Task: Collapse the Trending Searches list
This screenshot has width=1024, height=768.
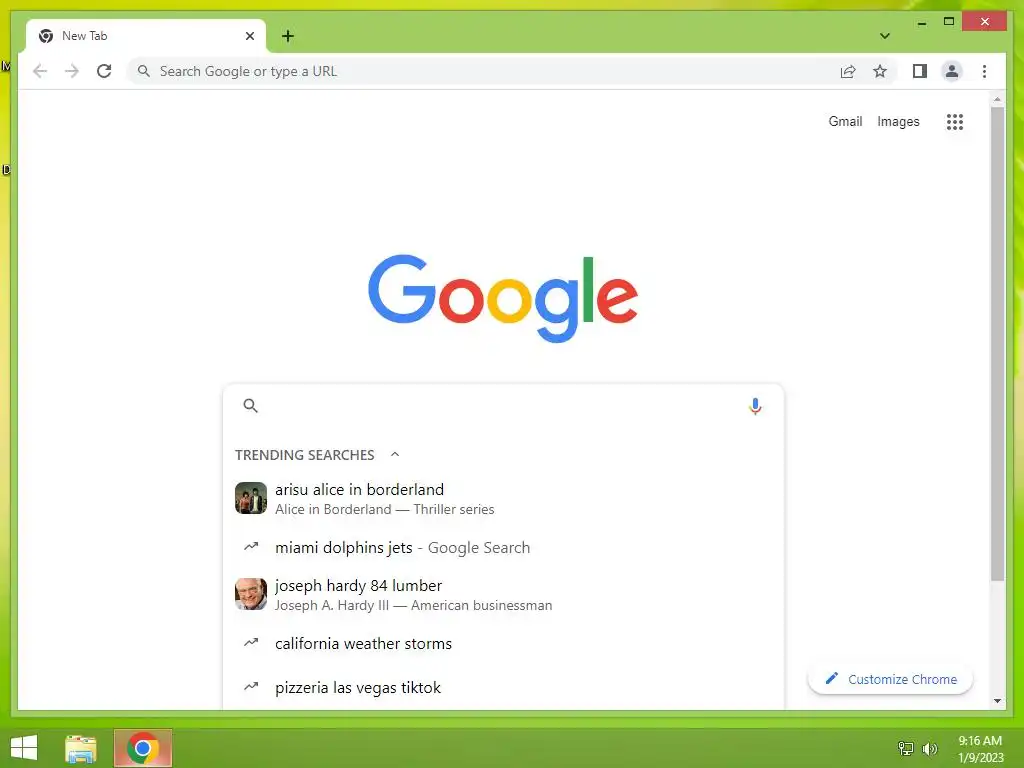Action: pyautogui.click(x=394, y=454)
